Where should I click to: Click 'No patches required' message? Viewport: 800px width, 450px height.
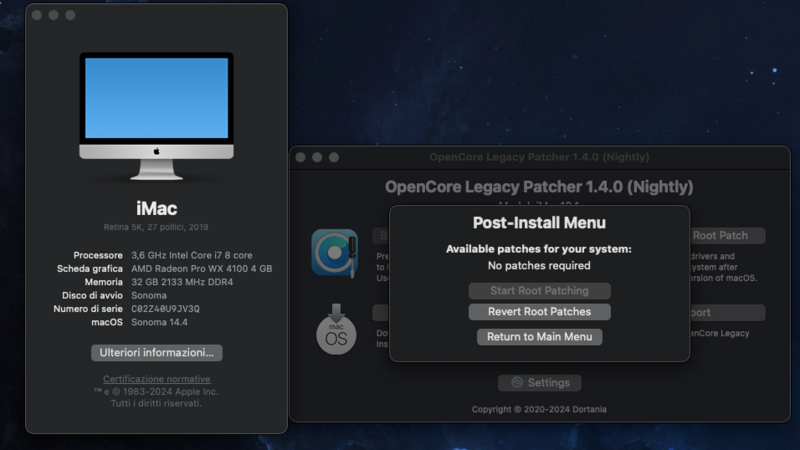pyautogui.click(x=539, y=266)
